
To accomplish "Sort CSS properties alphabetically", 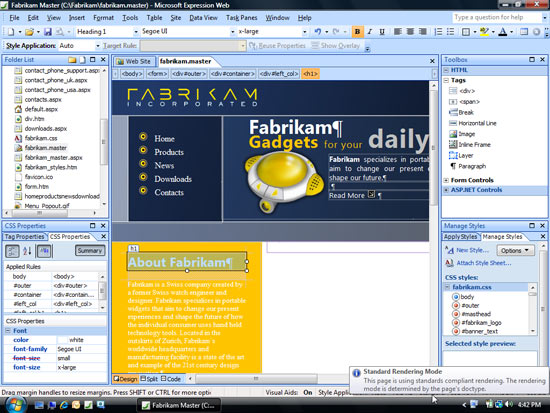I will (x=27, y=251).
